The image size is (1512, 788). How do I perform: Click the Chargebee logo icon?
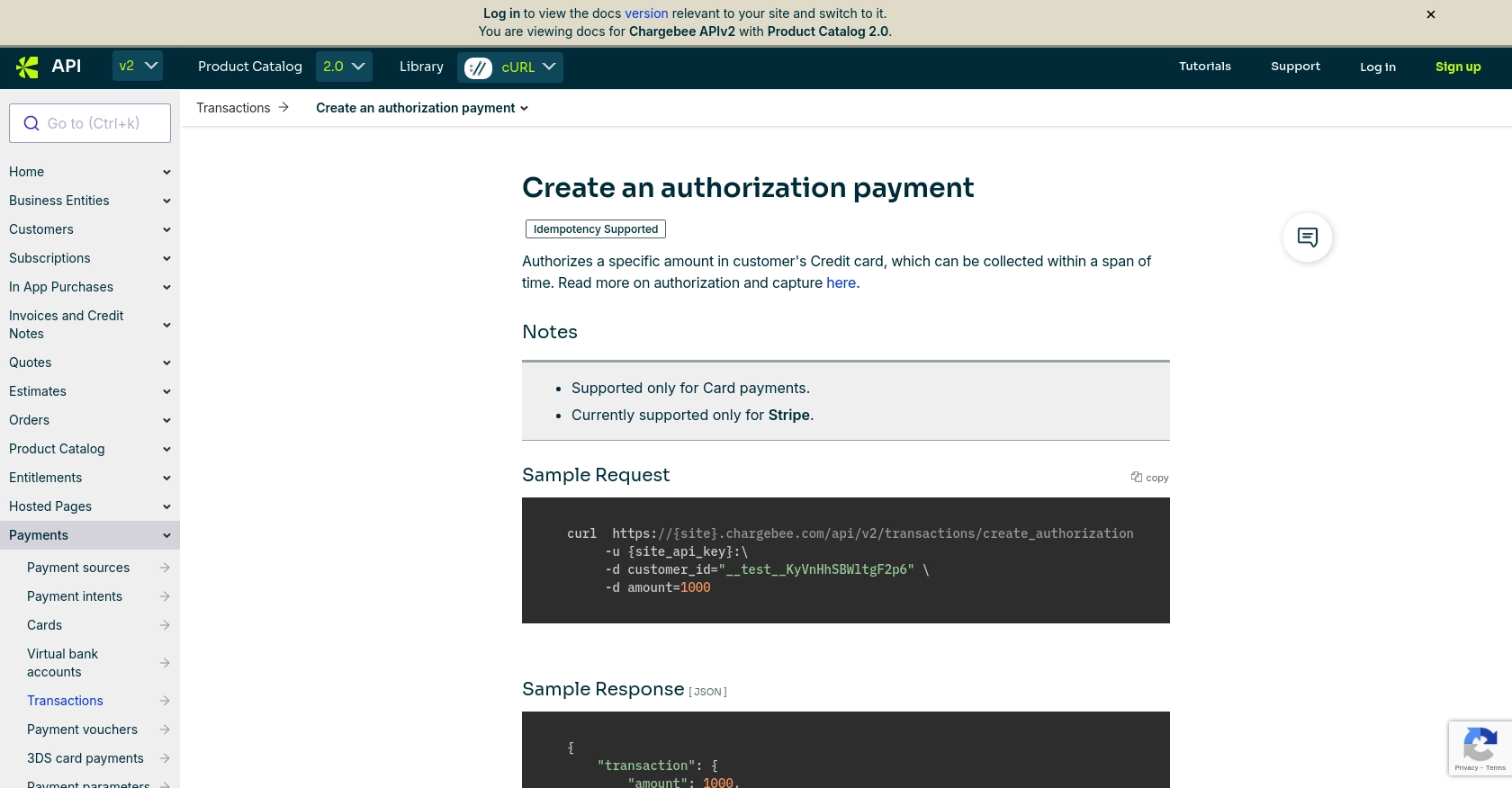(x=28, y=67)
